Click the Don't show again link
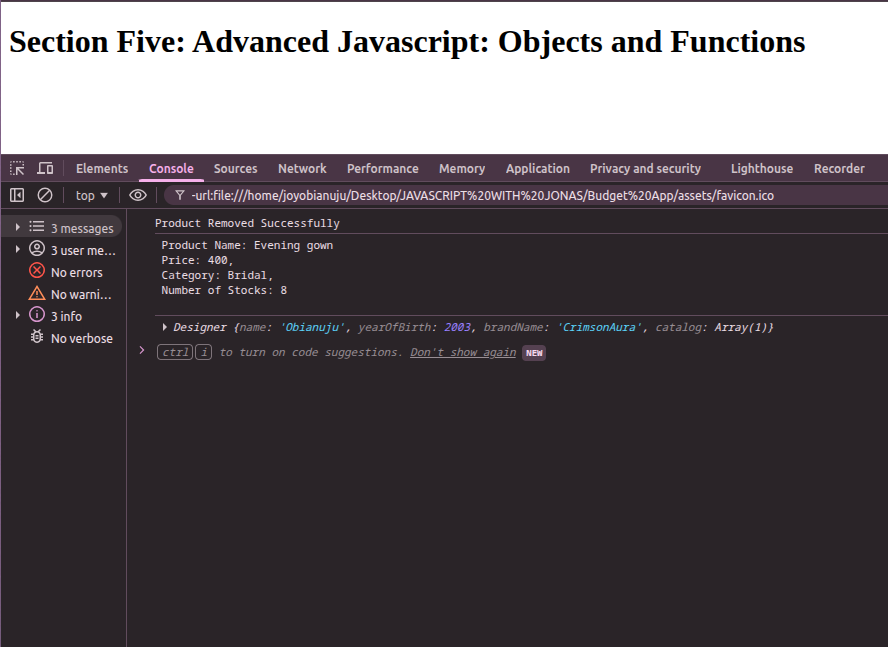This screenshot has width=888, height=647. click(x=462, y=352)
